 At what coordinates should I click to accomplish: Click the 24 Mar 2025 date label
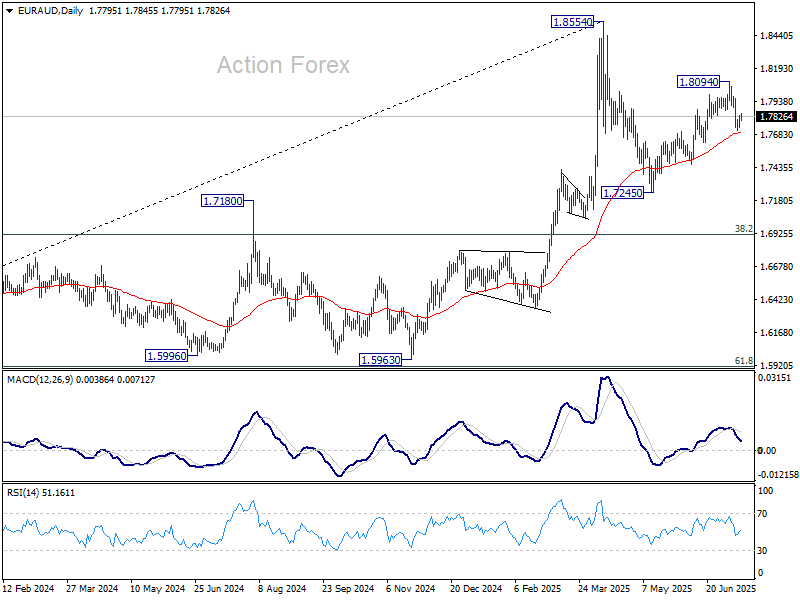pyautogui.click(x=604, y=588)
